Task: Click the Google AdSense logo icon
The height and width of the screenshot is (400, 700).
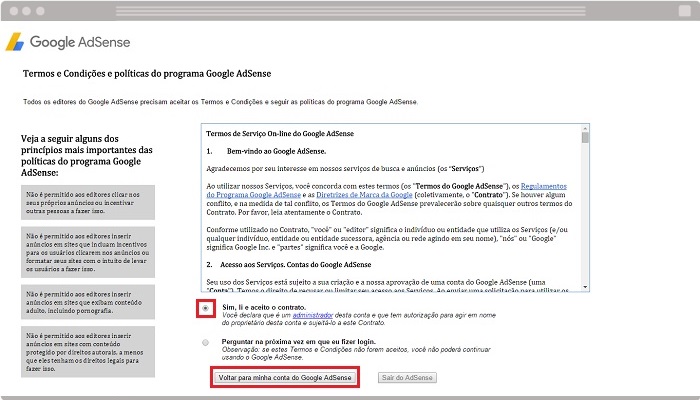Action: [15, 42]
